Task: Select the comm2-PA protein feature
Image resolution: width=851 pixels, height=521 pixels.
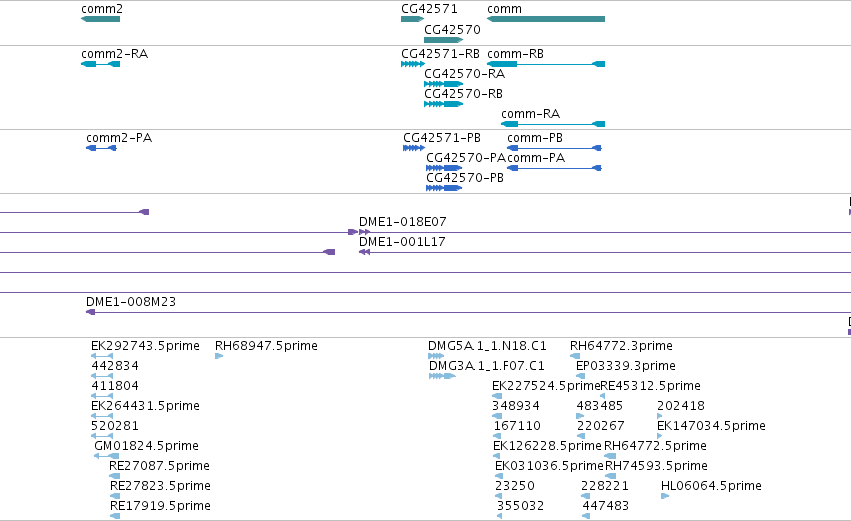Action: tap(101, 148)
